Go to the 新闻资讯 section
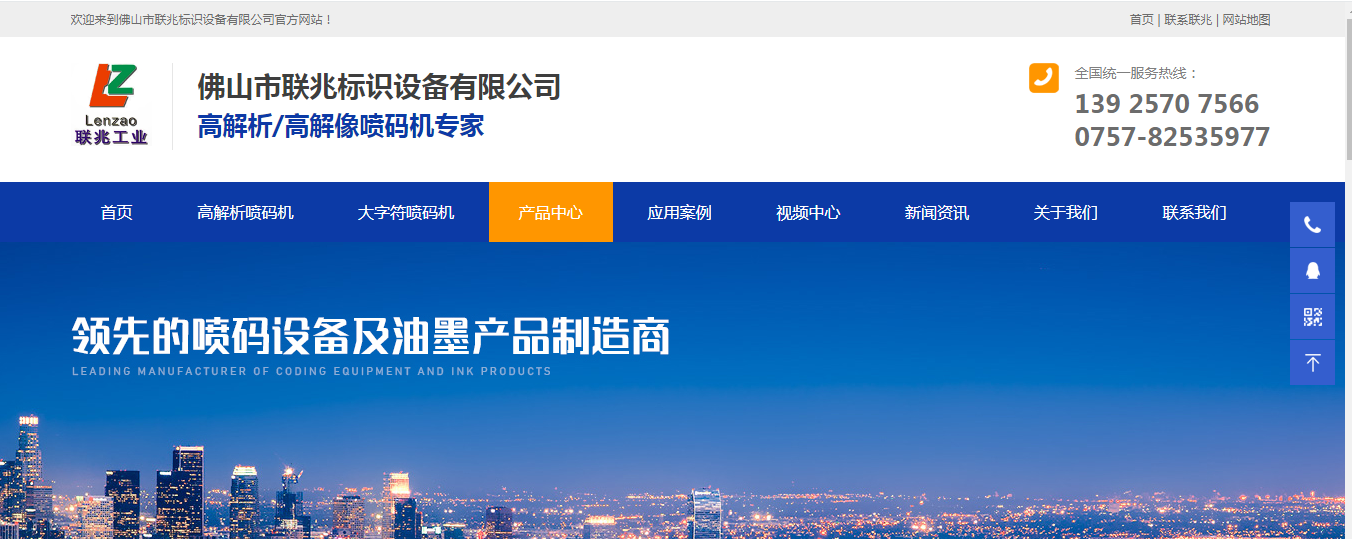The width and height of the screenshot is (1352, 539). pyautogui.click(x=936, y=212)
